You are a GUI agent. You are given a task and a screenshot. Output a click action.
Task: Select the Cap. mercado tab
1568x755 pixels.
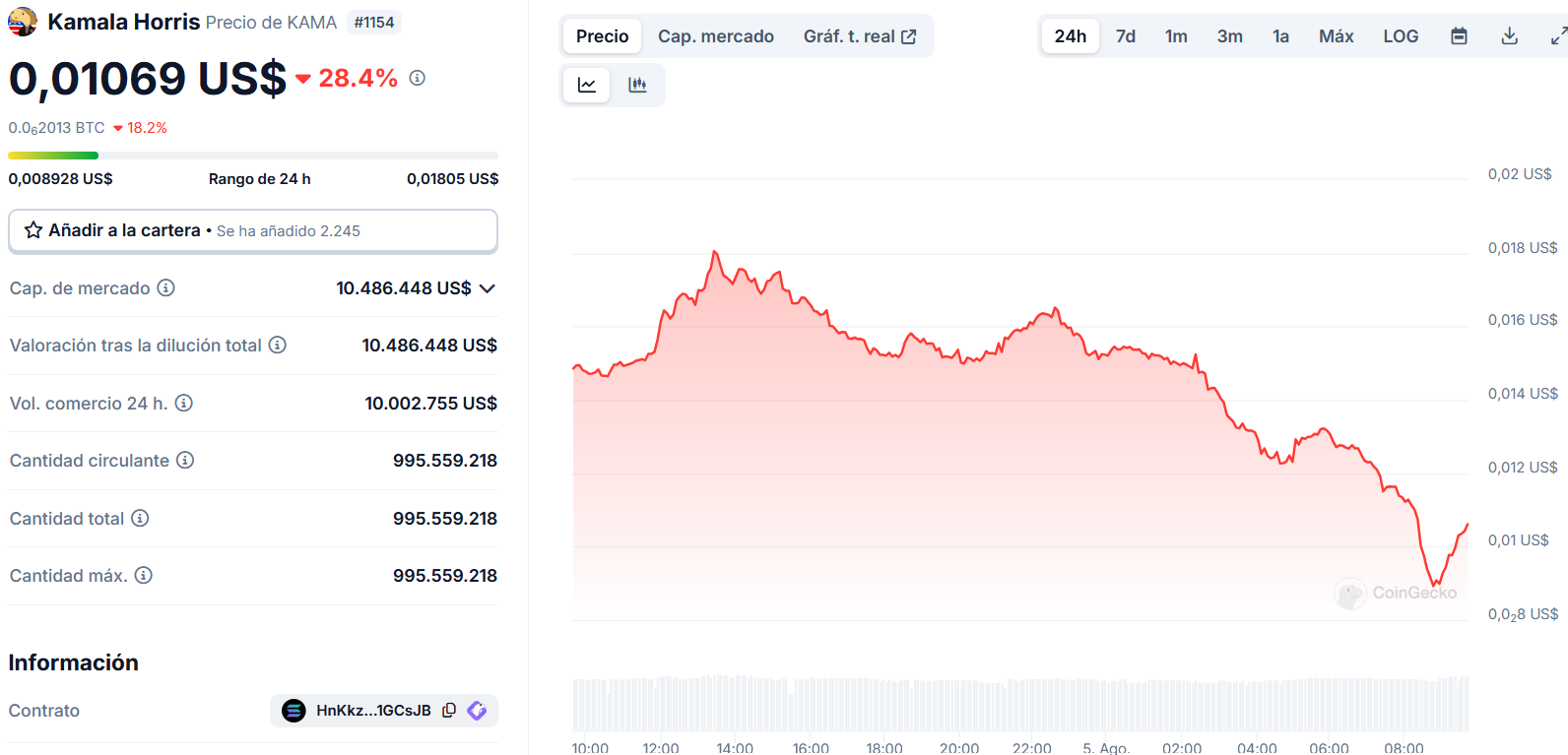pos(716,36)
